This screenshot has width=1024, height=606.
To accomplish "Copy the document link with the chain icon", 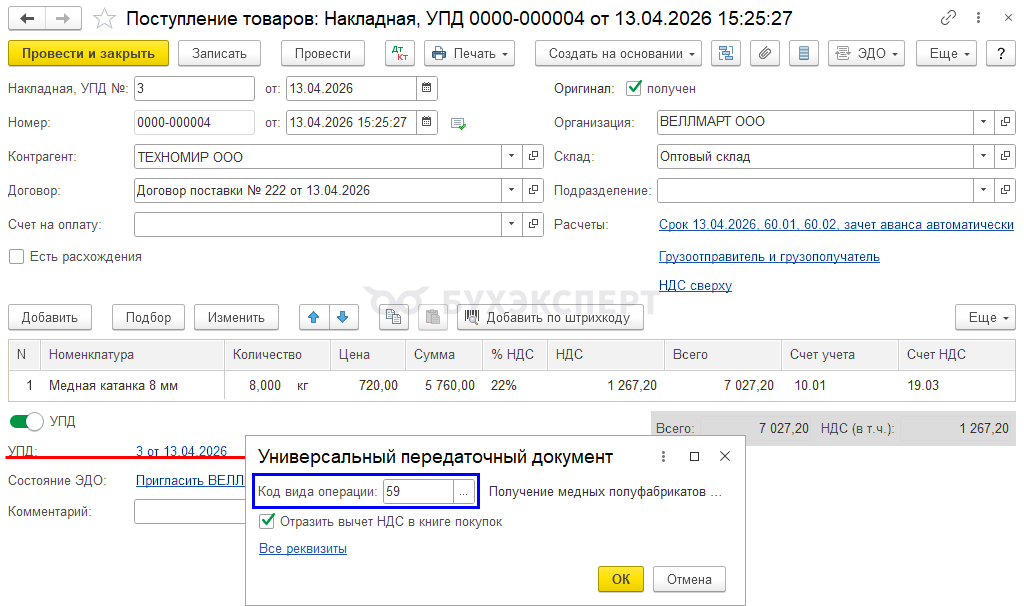I will 948,18.
